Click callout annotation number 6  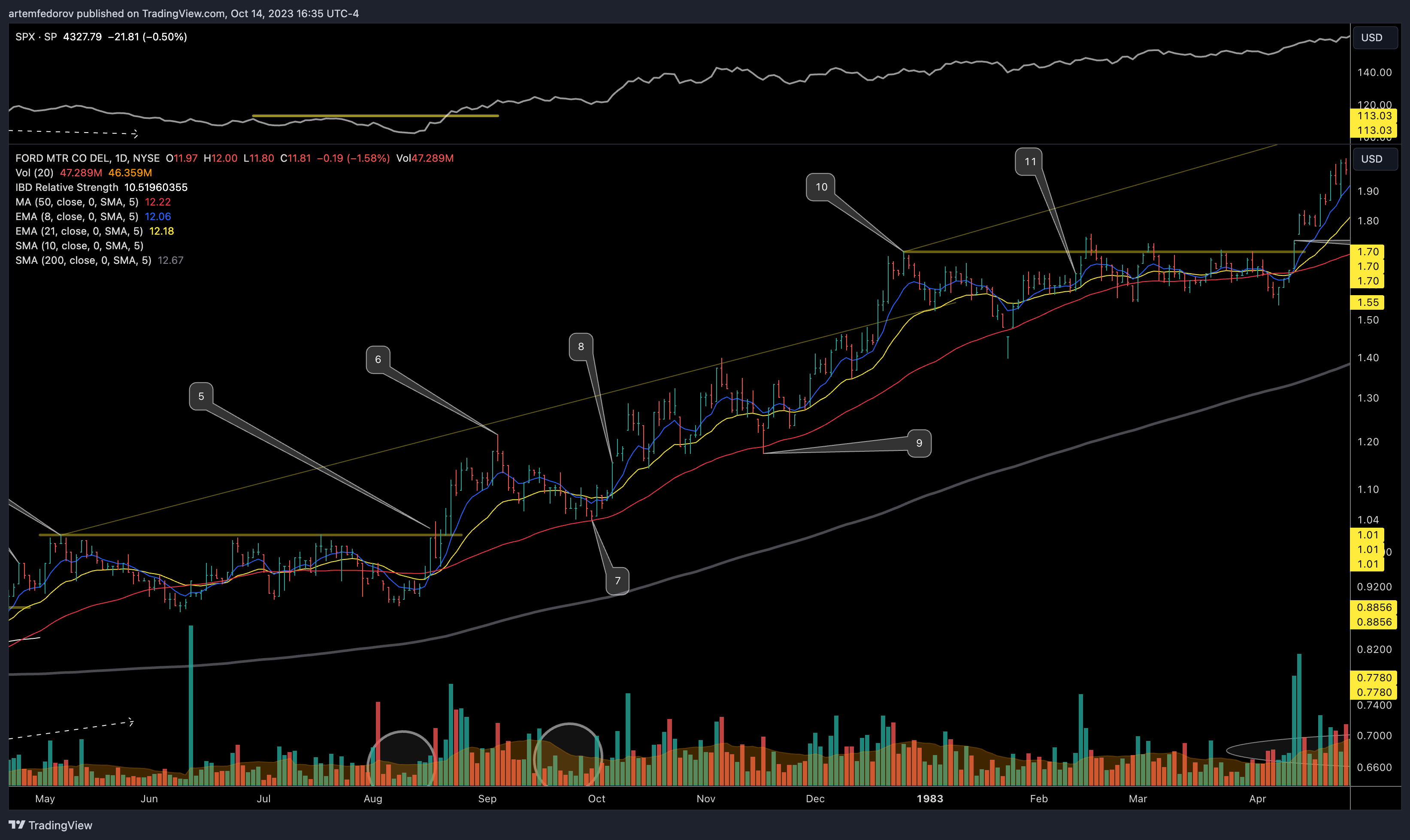point(378,360)
